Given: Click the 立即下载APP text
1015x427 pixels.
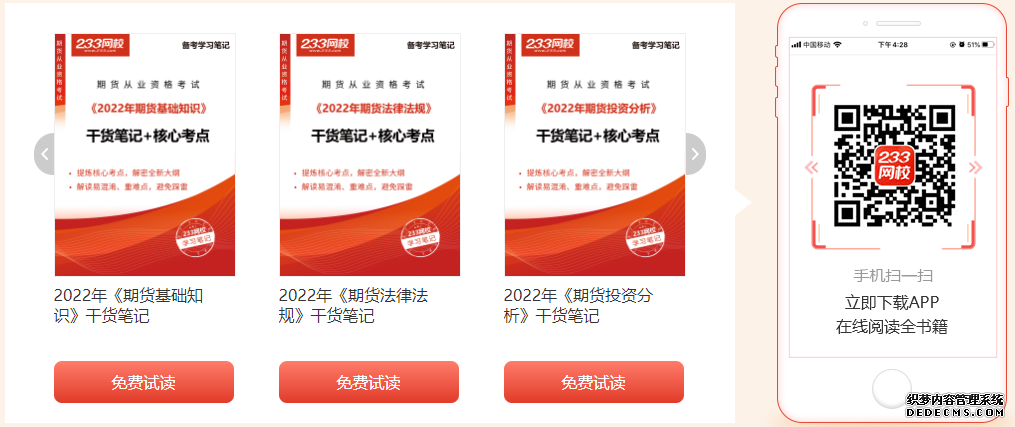Looking at the screenshot, I should (x=892, y=302).
